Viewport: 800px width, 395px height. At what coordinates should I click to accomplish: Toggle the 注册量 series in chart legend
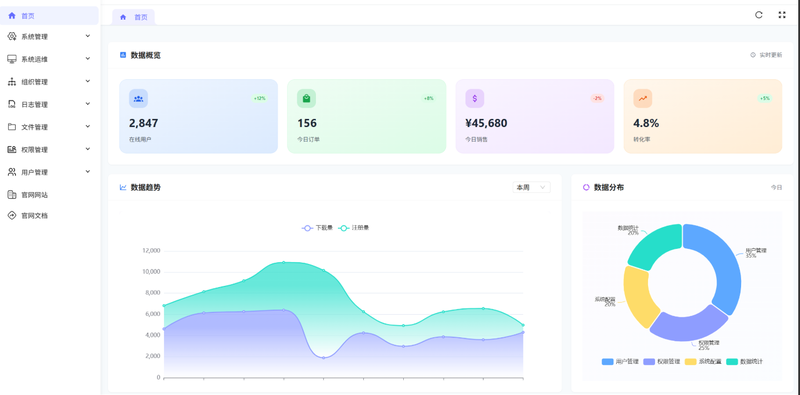[354, 228]
